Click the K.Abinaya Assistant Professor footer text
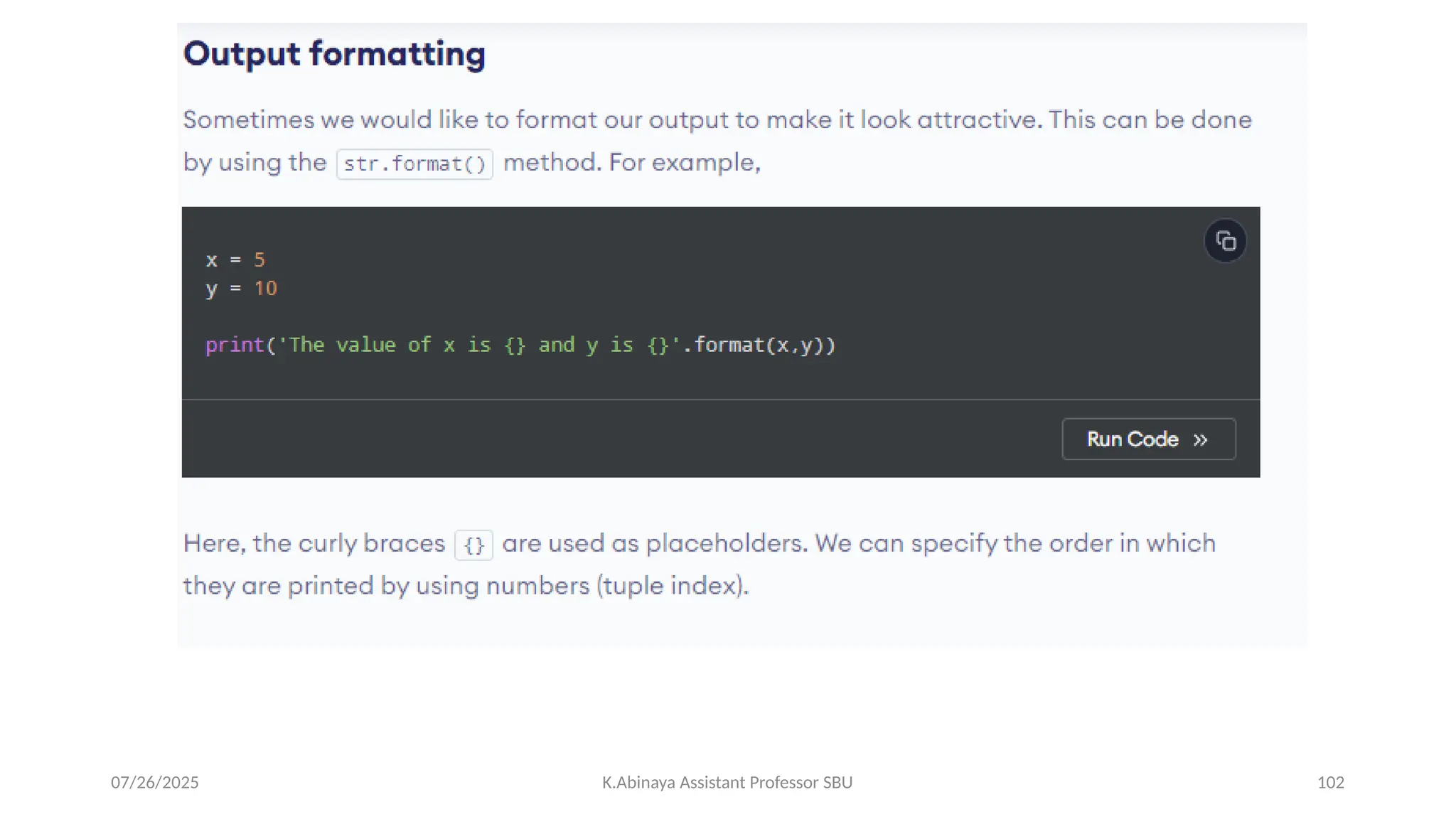Viewport: 1456px width, 819px height. click(727, 783)
